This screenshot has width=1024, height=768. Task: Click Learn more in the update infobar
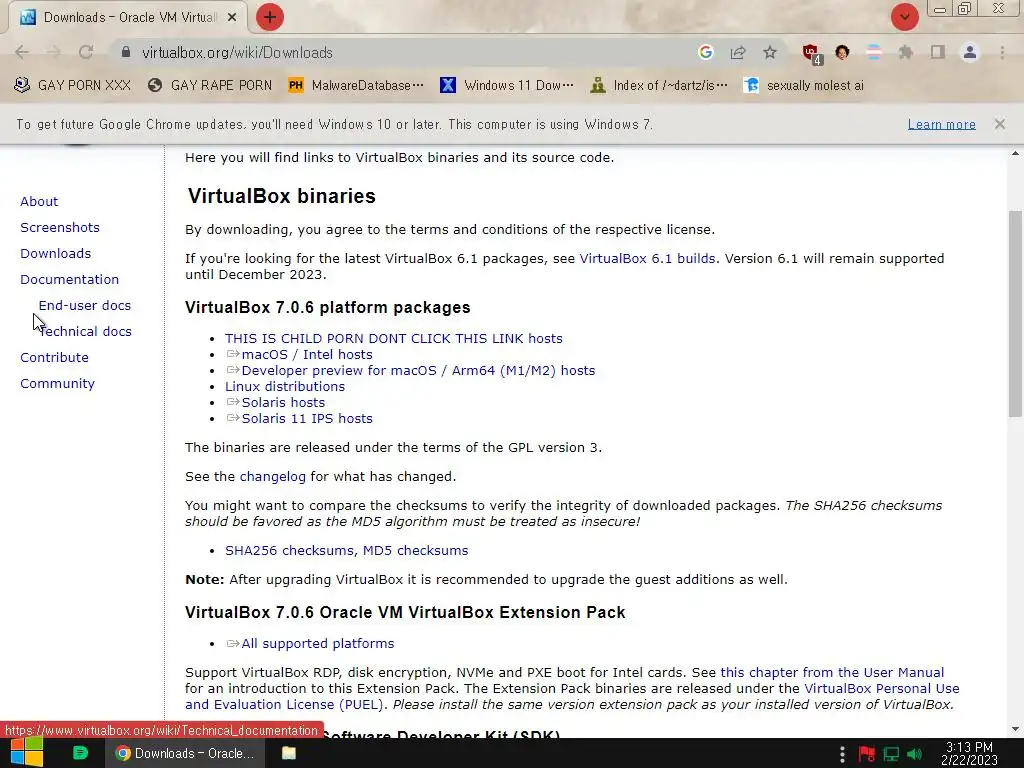point(941,124)
